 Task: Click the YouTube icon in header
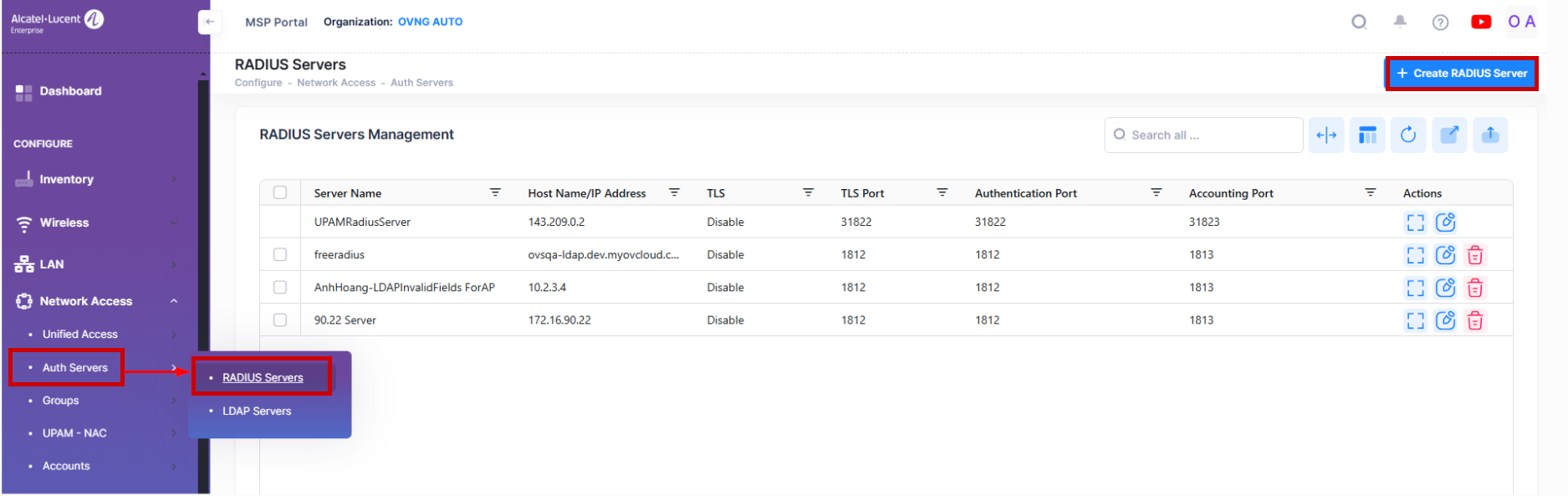coord(1480,22)
